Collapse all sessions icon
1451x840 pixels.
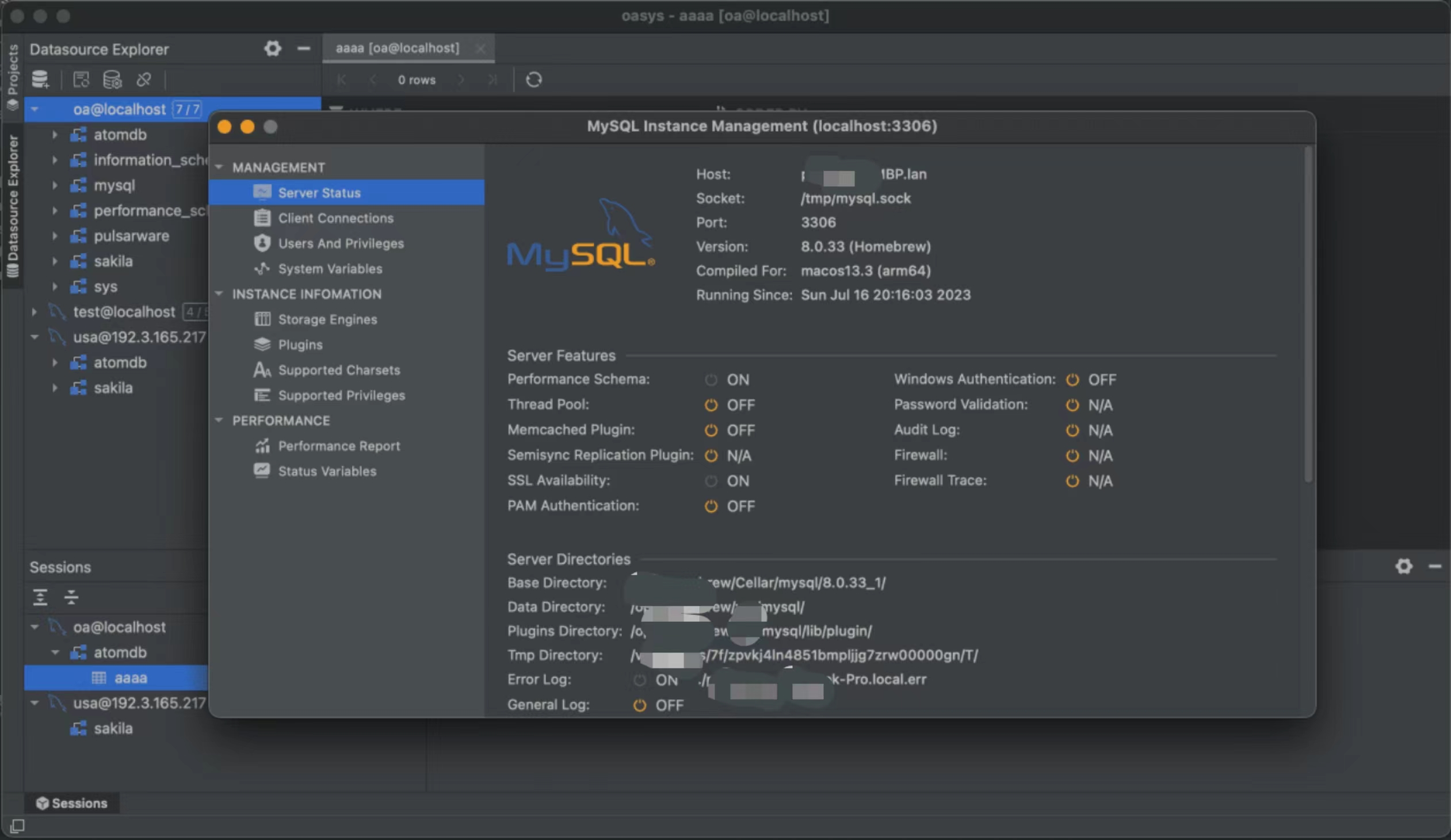[x=71, y=597]
